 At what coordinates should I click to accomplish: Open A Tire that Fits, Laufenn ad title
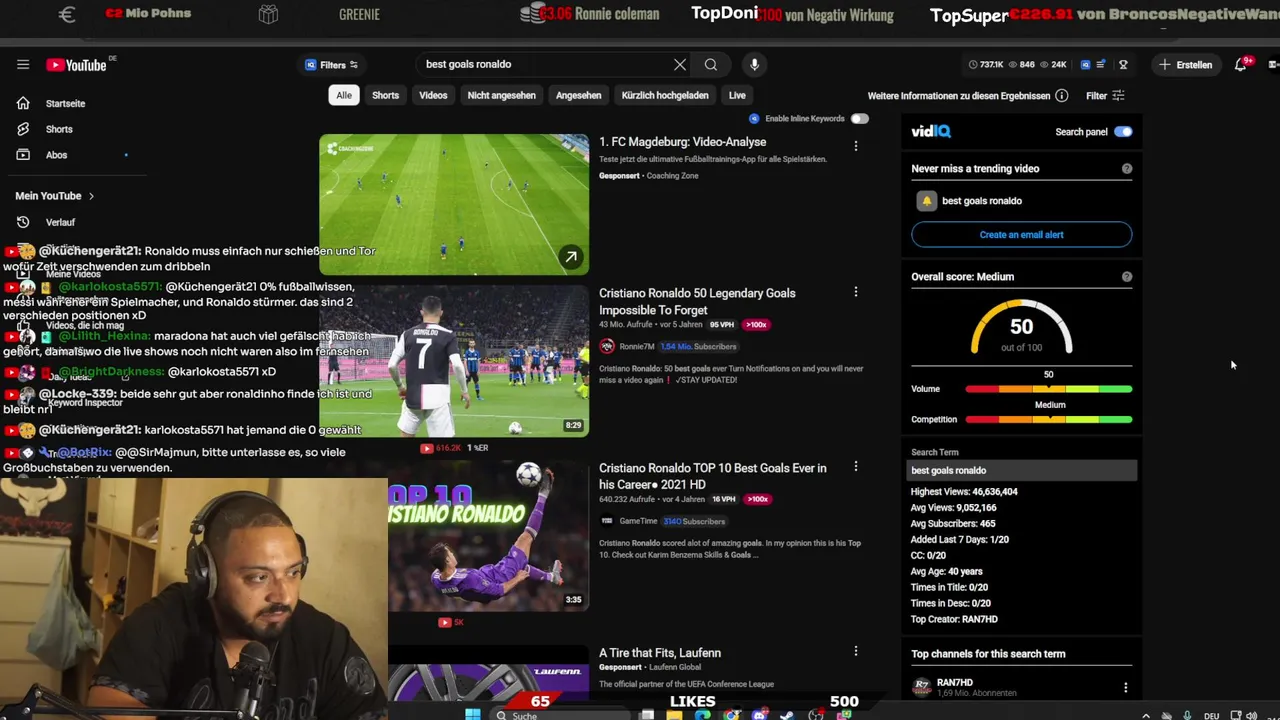coord(660,653)
